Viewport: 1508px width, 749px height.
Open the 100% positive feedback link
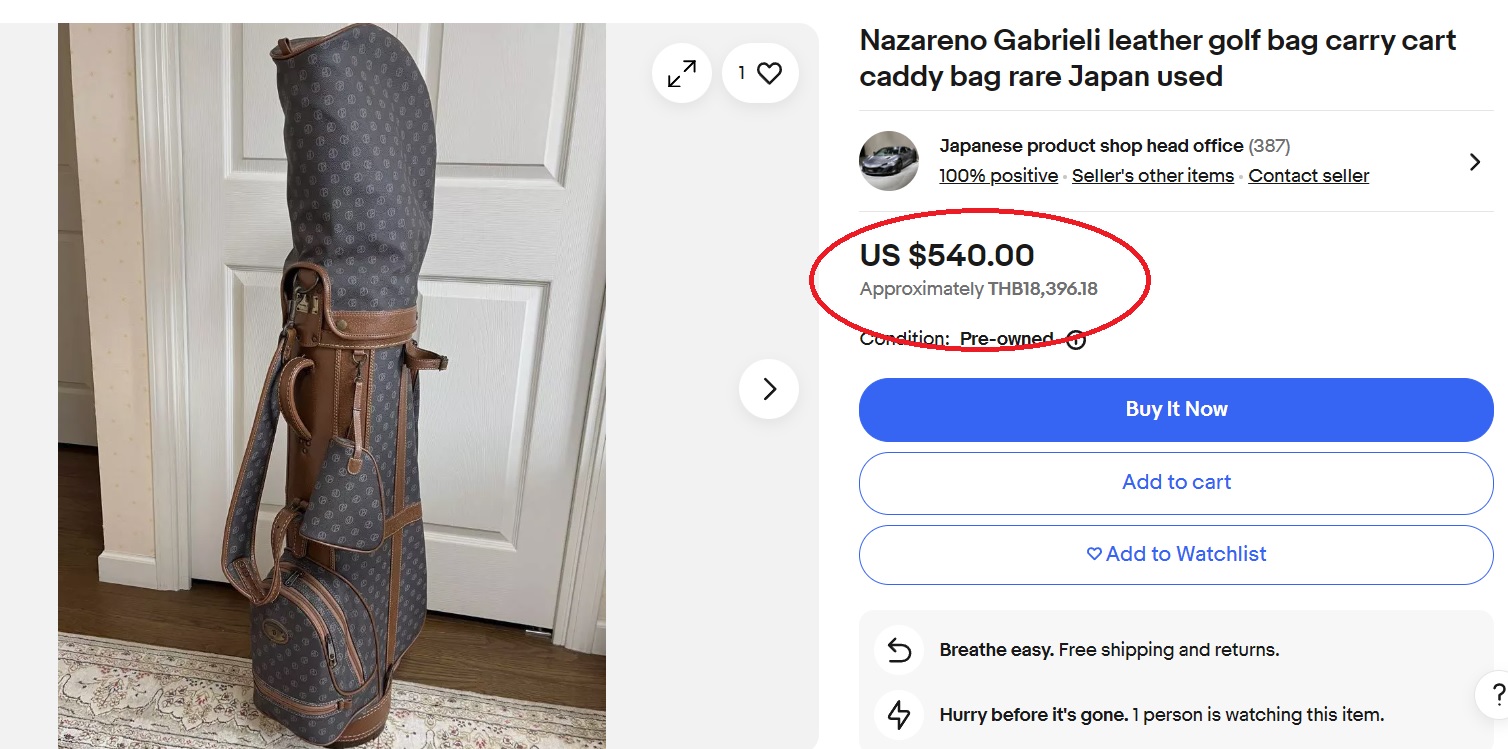(998, 176)
